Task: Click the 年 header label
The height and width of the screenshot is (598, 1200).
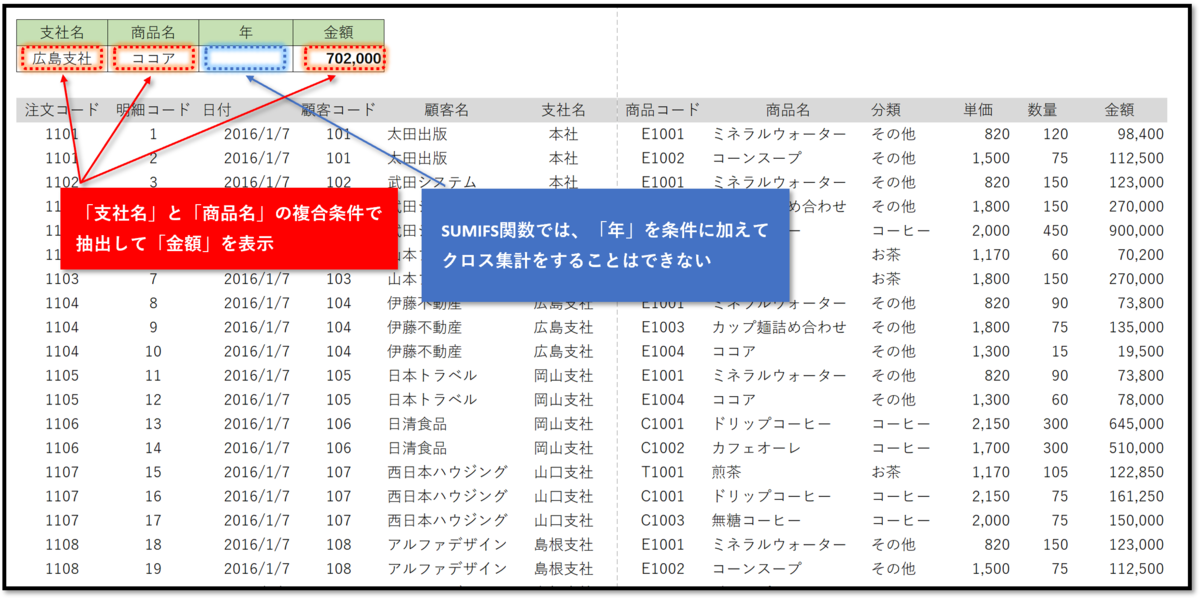Action: click(x=245, y=30)
